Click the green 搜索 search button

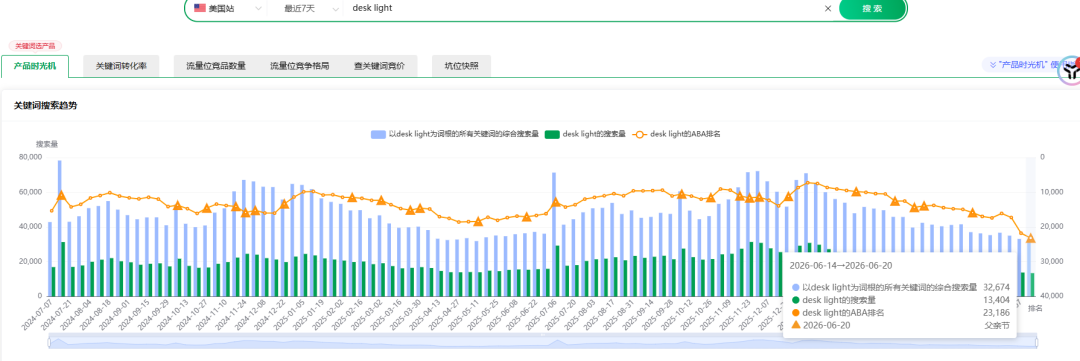[x=873, y=8]
